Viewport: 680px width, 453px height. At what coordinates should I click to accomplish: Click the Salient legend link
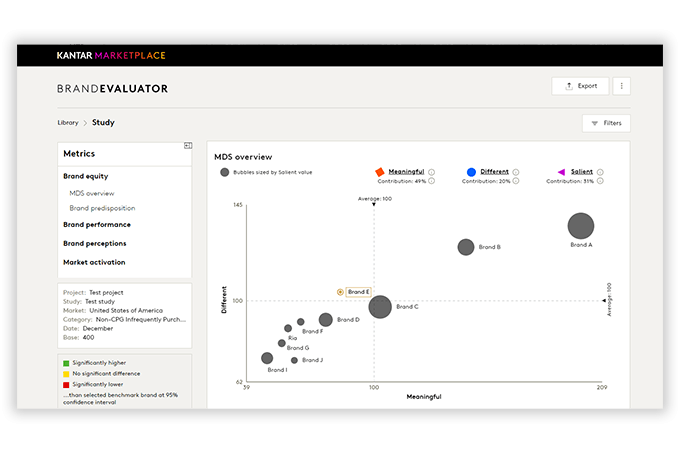pyautogui.click(x=582, y=172)
